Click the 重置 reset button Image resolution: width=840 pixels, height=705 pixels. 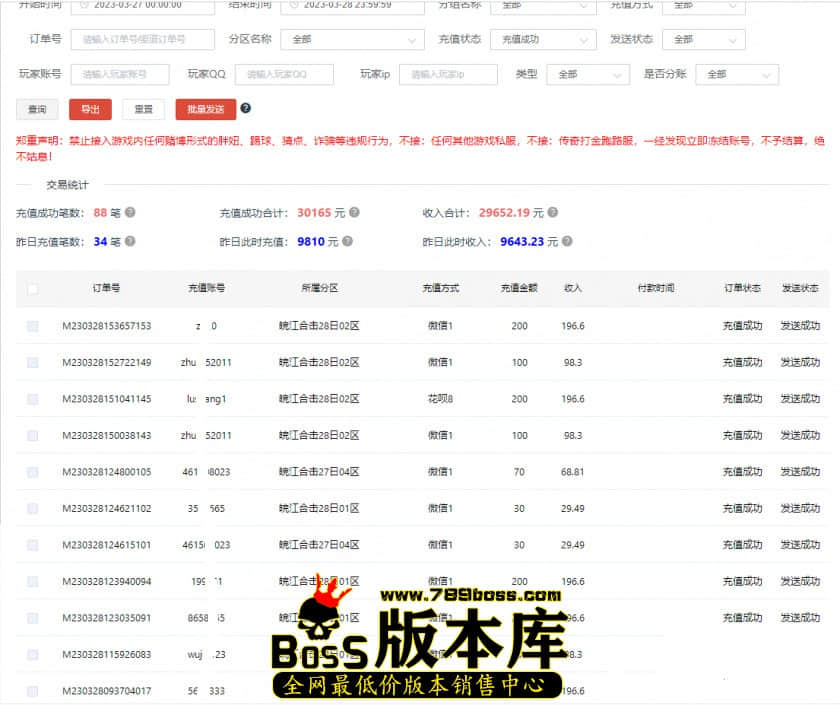click(143, 110)
